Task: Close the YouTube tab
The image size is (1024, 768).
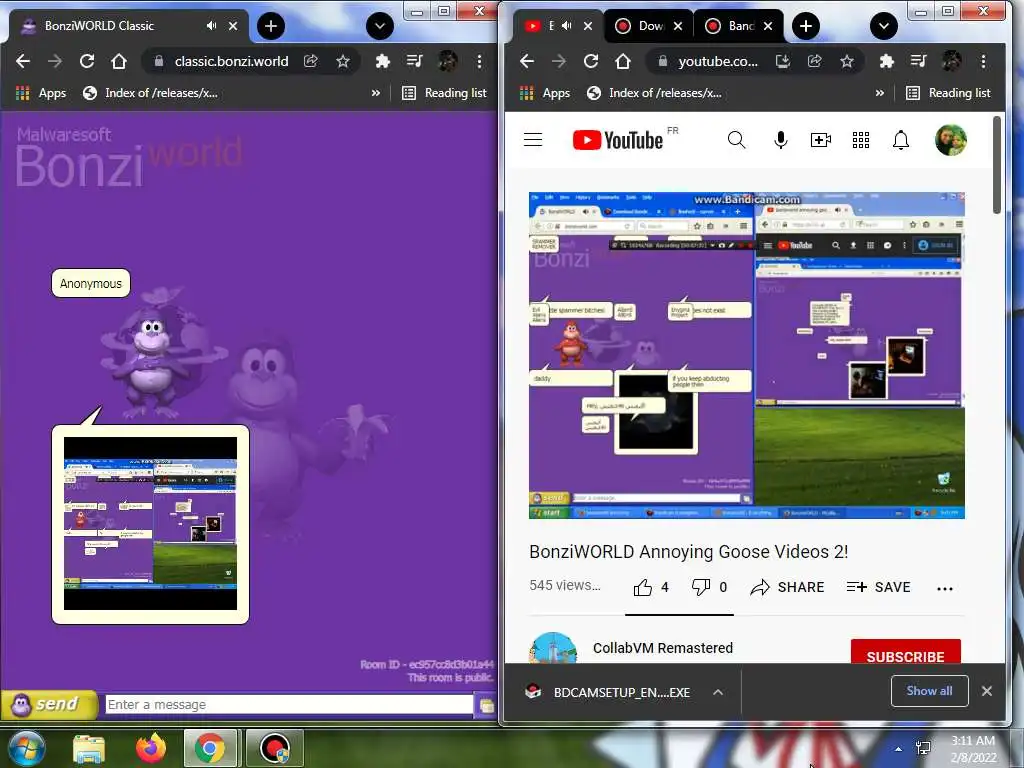Action: click(588, 26)
